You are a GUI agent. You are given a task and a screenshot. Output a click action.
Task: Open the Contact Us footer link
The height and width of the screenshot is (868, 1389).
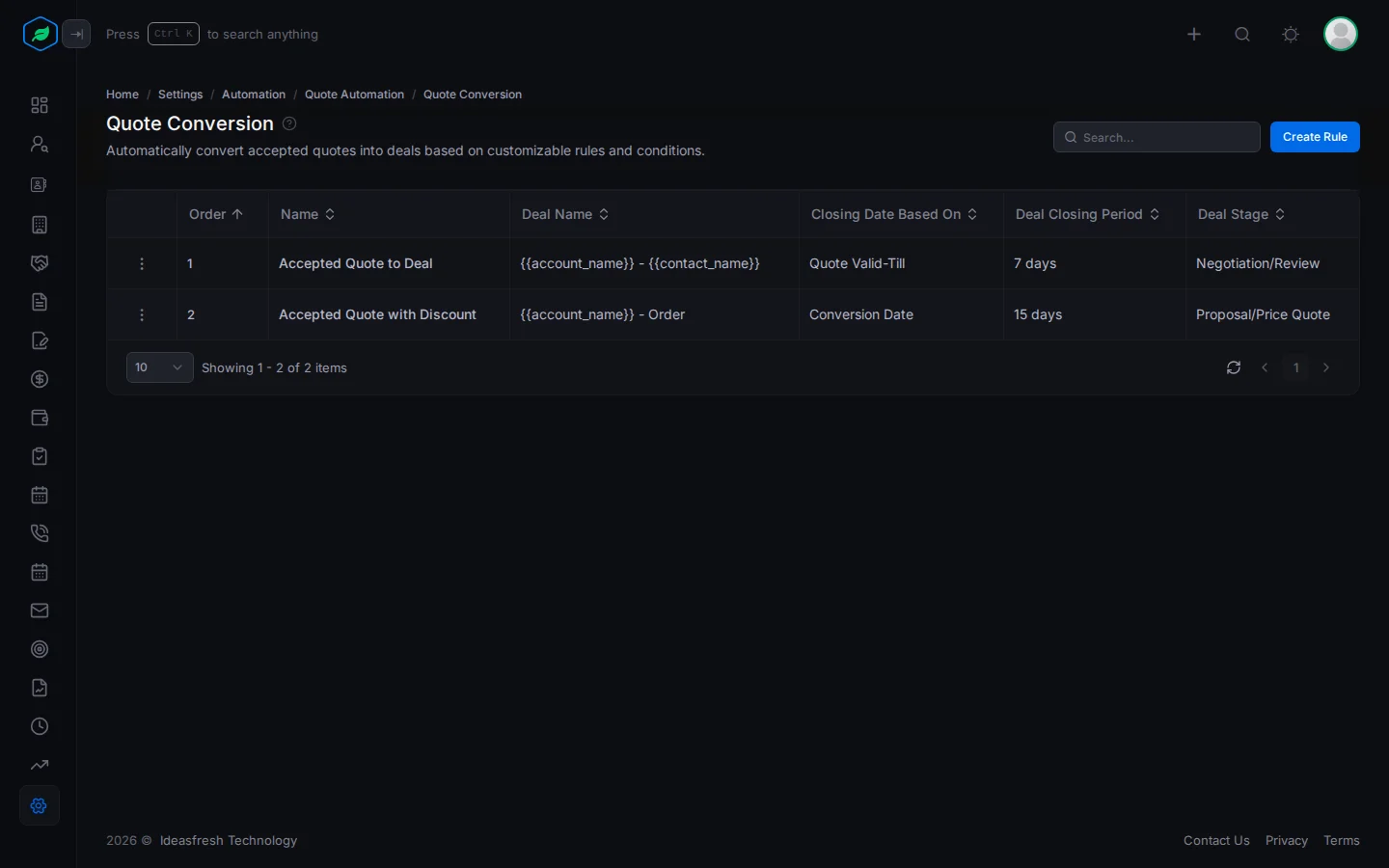[1216, 841]
